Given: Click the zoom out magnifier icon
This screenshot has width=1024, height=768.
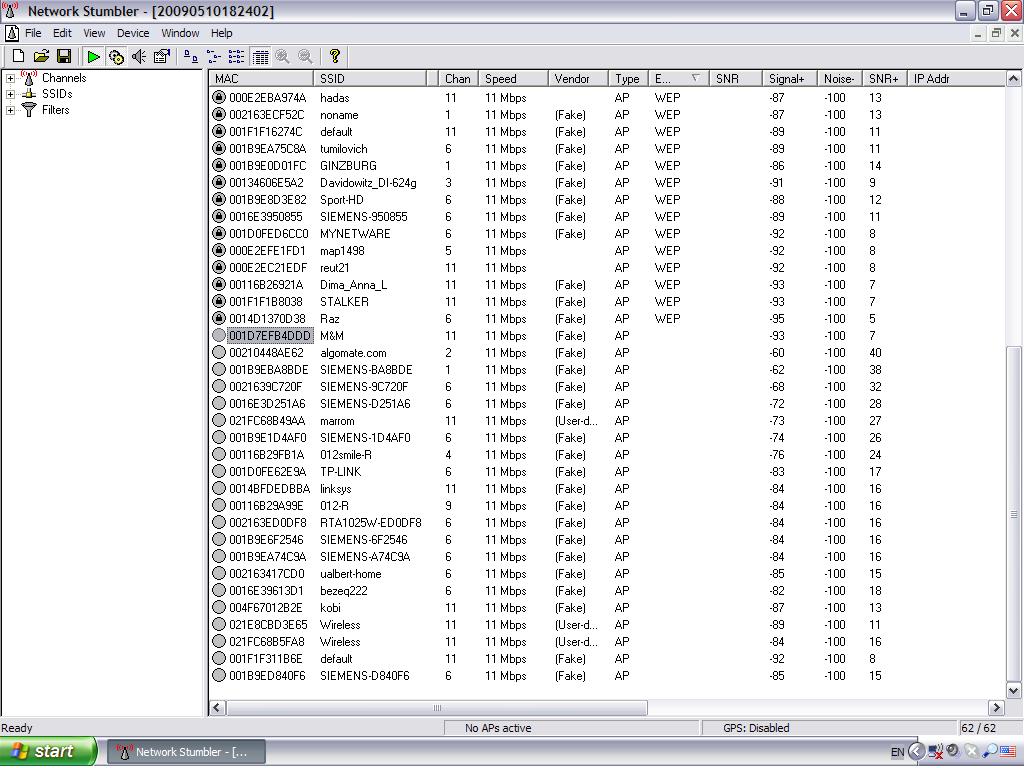Looking at the screenshot, I should coord(305,57).
